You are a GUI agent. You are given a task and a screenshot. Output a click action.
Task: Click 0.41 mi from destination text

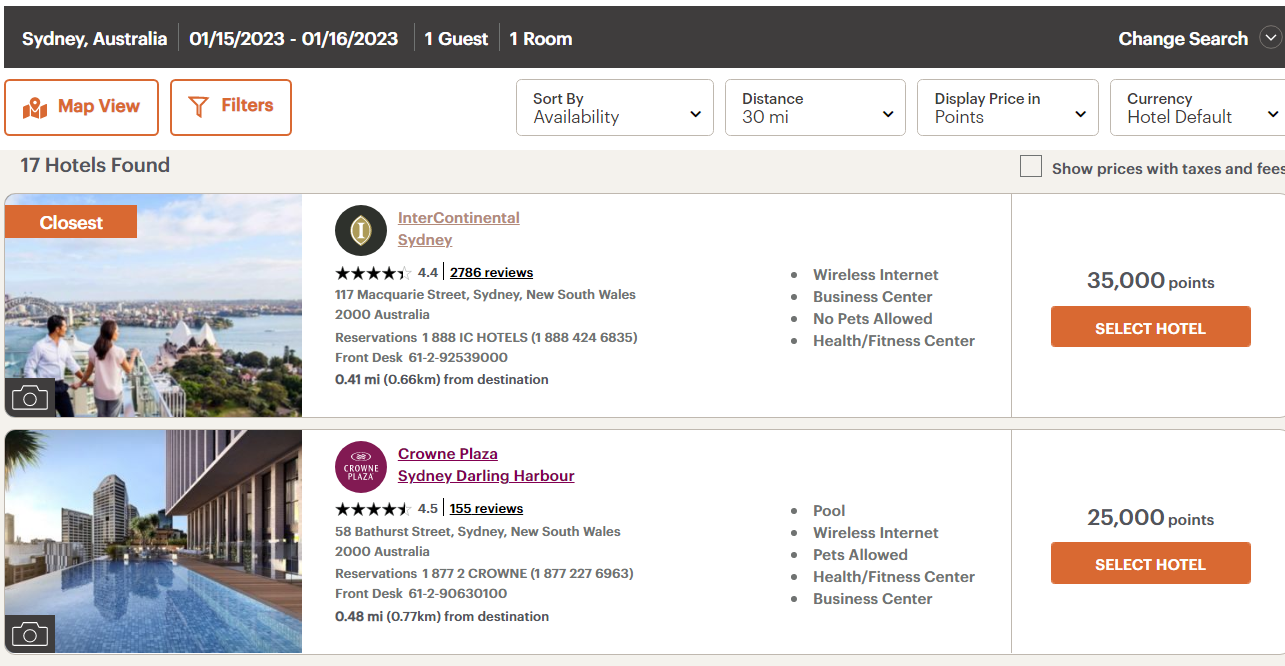tap(442, 379)
